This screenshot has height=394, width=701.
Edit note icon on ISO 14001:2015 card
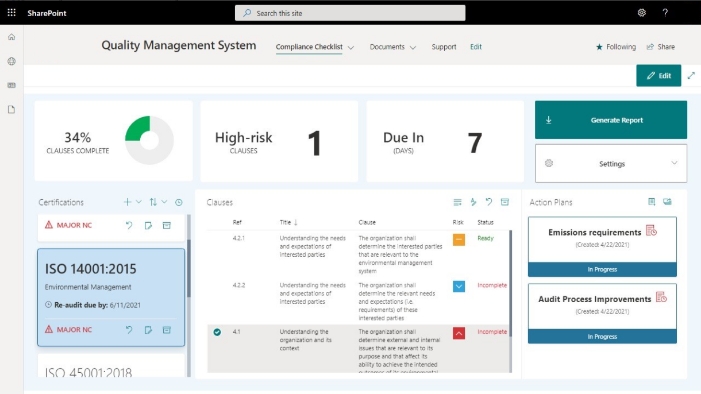pyautogui.click(x=148, y=330)
